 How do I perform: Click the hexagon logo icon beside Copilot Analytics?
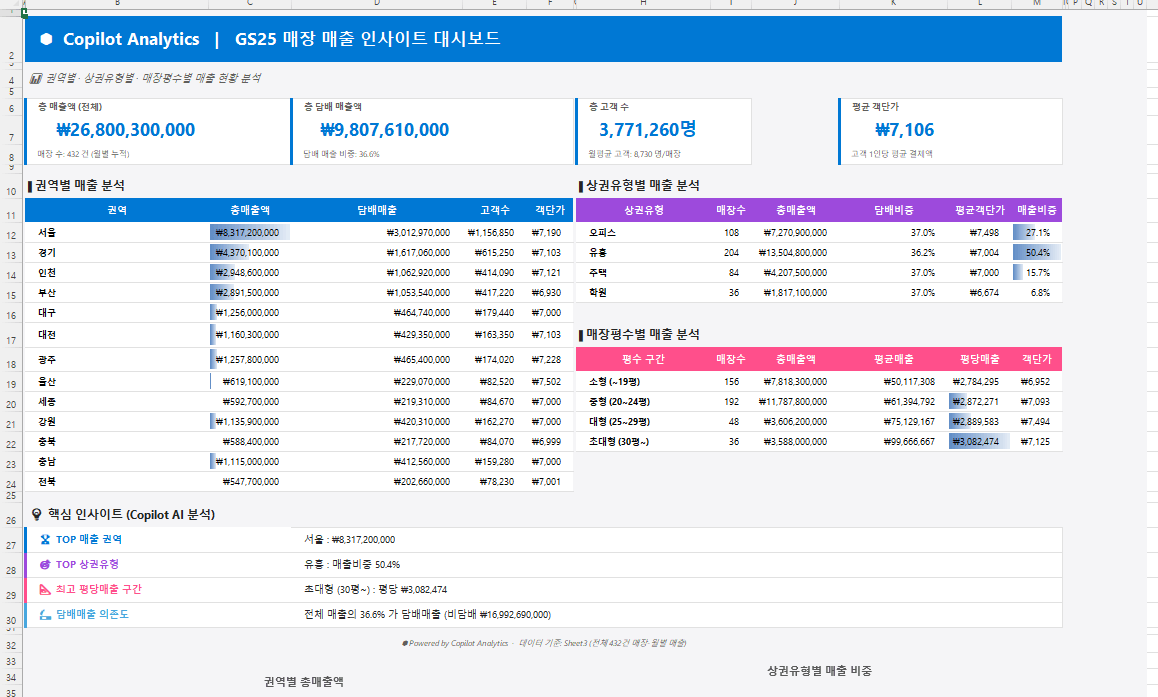(x=47, y=39)
